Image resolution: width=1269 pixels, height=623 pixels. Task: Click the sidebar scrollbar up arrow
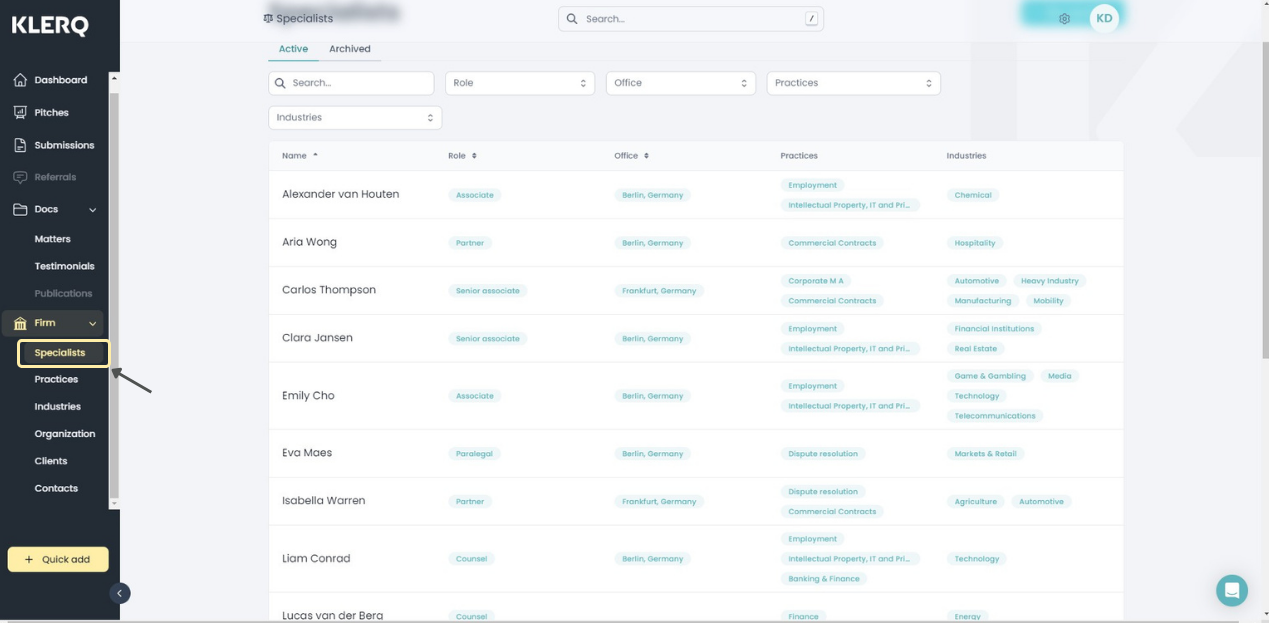pos(114,78)
